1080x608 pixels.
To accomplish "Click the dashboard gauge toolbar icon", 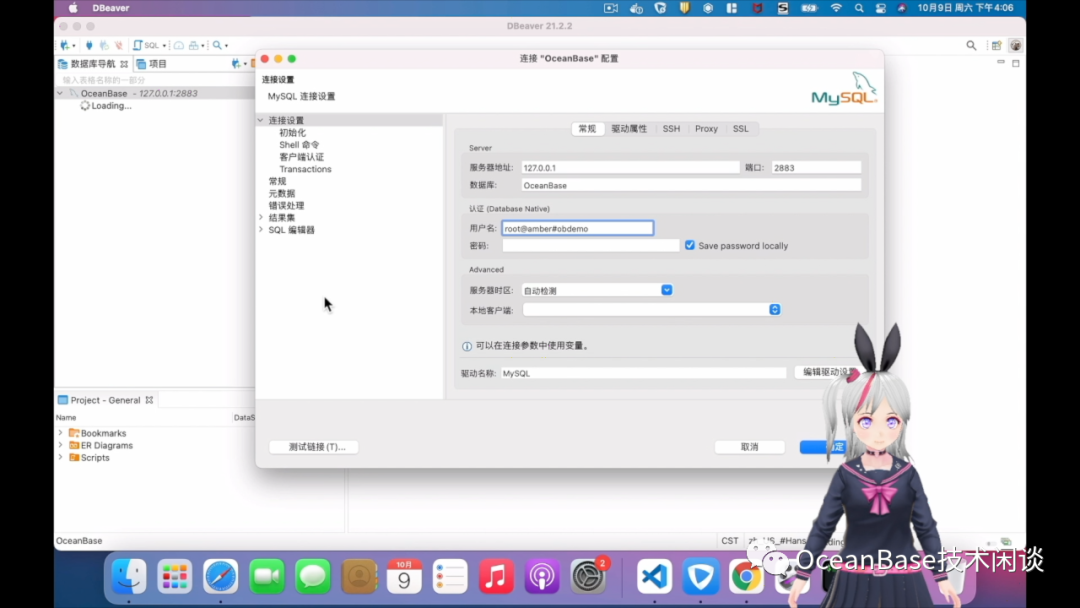I will coord(178,45).
